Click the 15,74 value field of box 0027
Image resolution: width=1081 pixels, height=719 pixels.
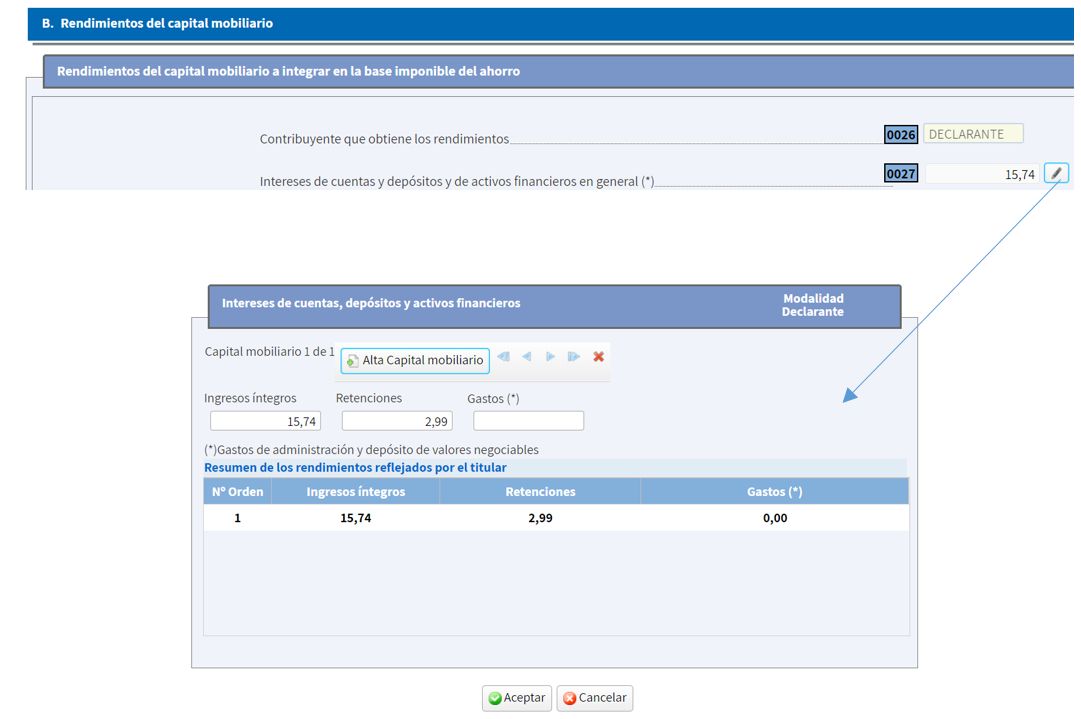tap(982, 174)
